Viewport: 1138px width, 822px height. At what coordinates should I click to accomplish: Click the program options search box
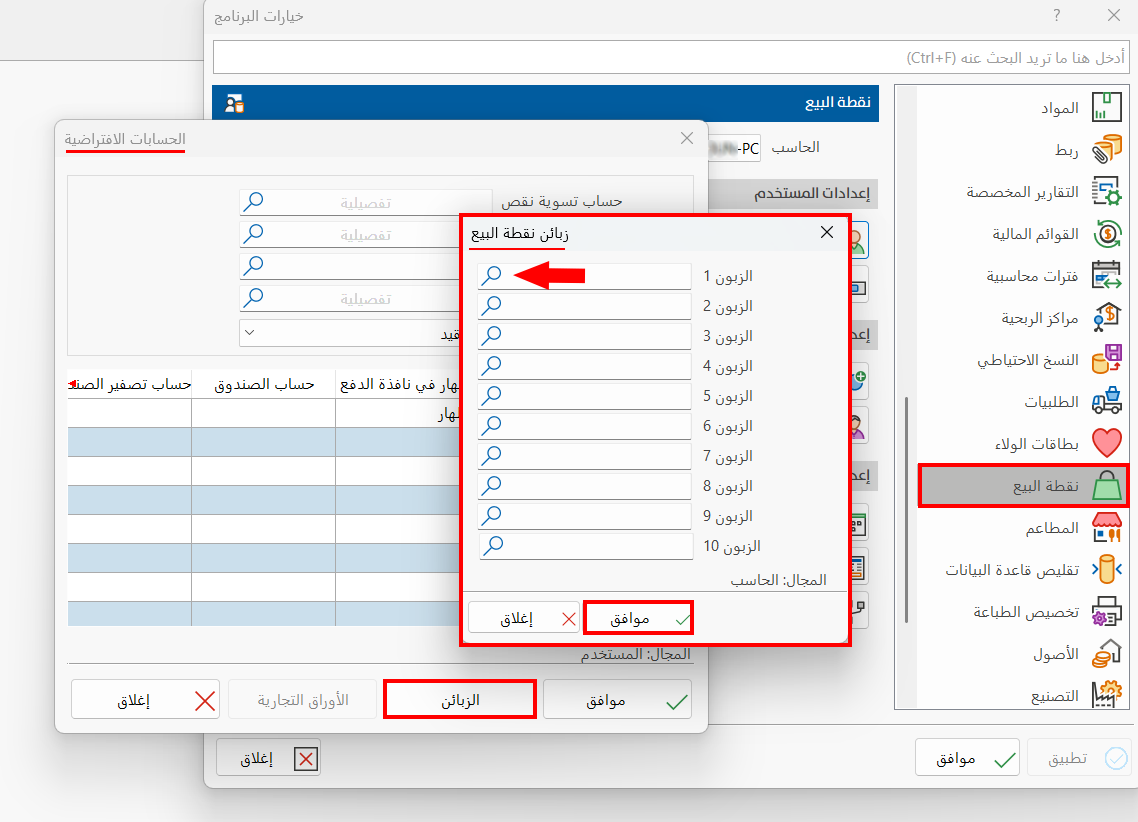click(x=670, y=57)
